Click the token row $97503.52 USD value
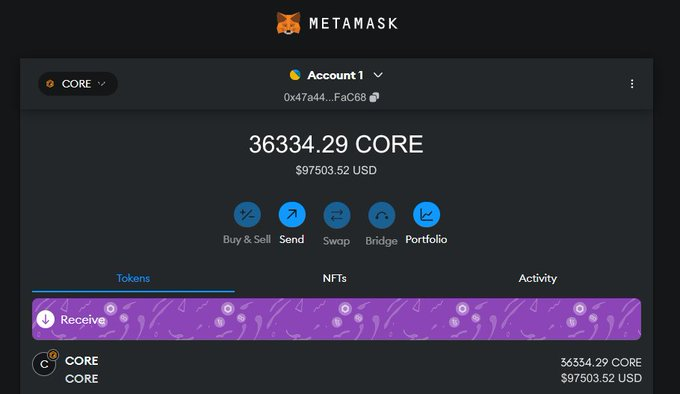 point(601,378)
